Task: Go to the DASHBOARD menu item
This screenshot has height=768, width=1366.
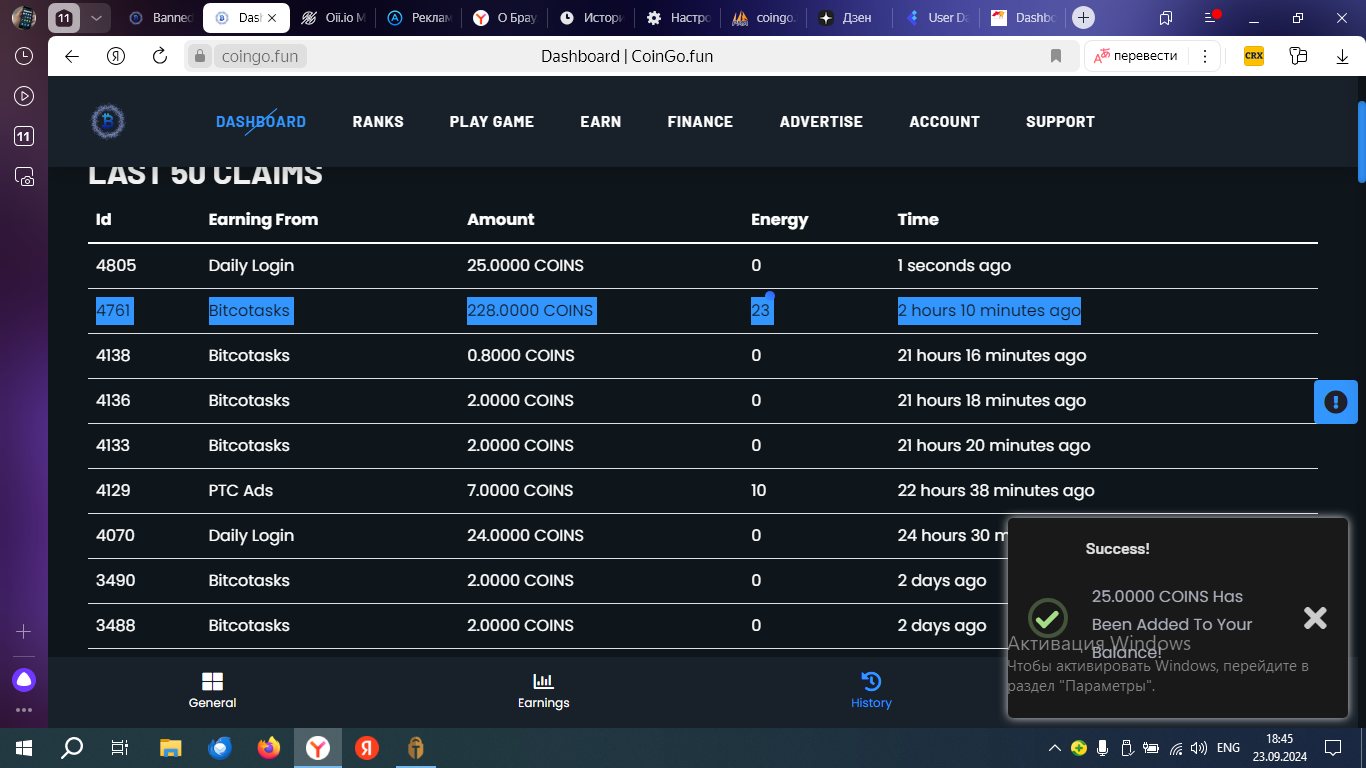Action: point(261,122)
